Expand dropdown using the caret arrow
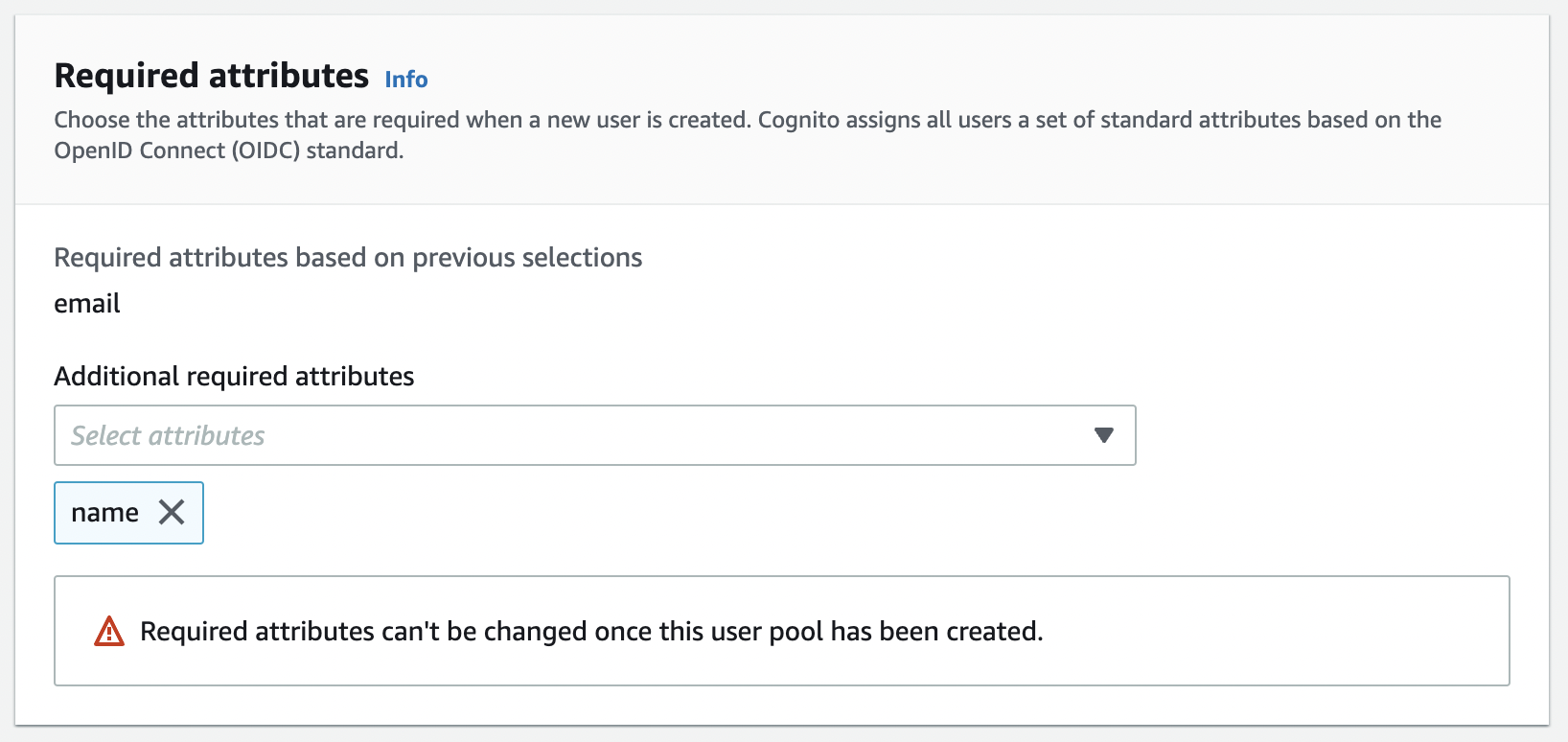1568x742 pixels. tap(1103, 435)
